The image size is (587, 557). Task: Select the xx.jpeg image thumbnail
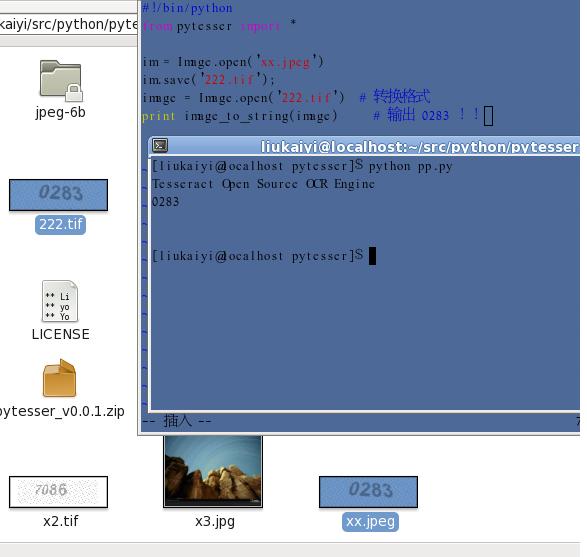(368, 492)
